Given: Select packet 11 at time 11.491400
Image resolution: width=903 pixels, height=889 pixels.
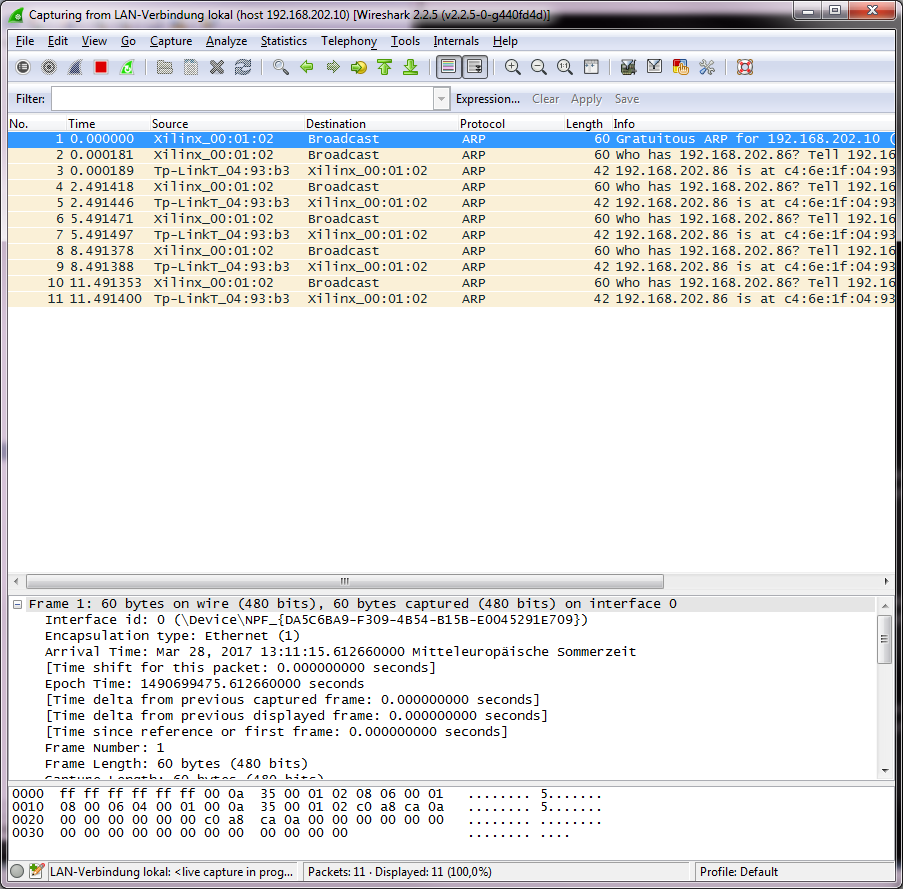Looking at the screenshot, I should coord(452,299).
